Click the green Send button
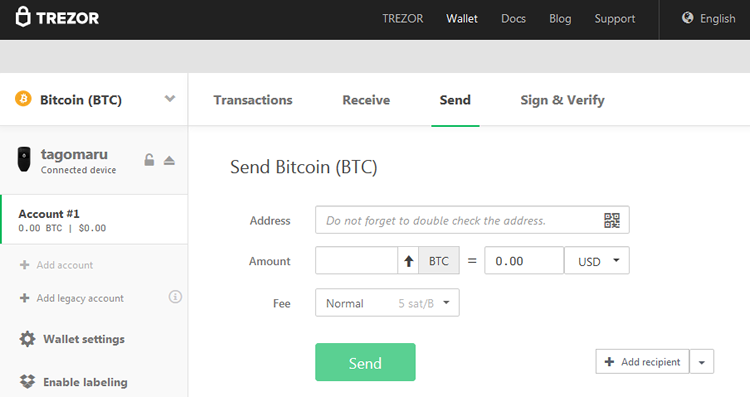The height and width of the screenshot is (397, 750). coord(365,362)
